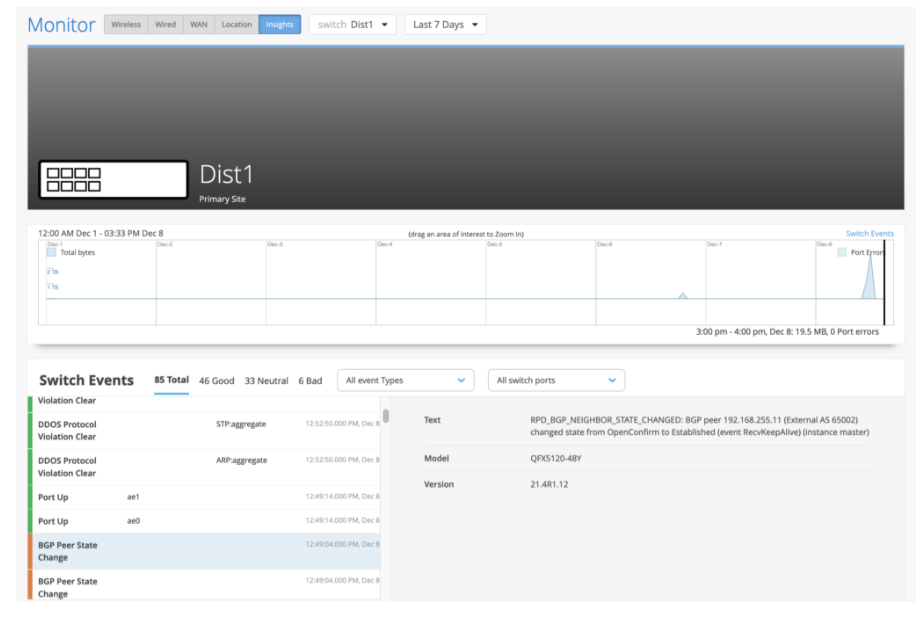
Task: Click the Total bytes legend box
Action: [52, 253]
